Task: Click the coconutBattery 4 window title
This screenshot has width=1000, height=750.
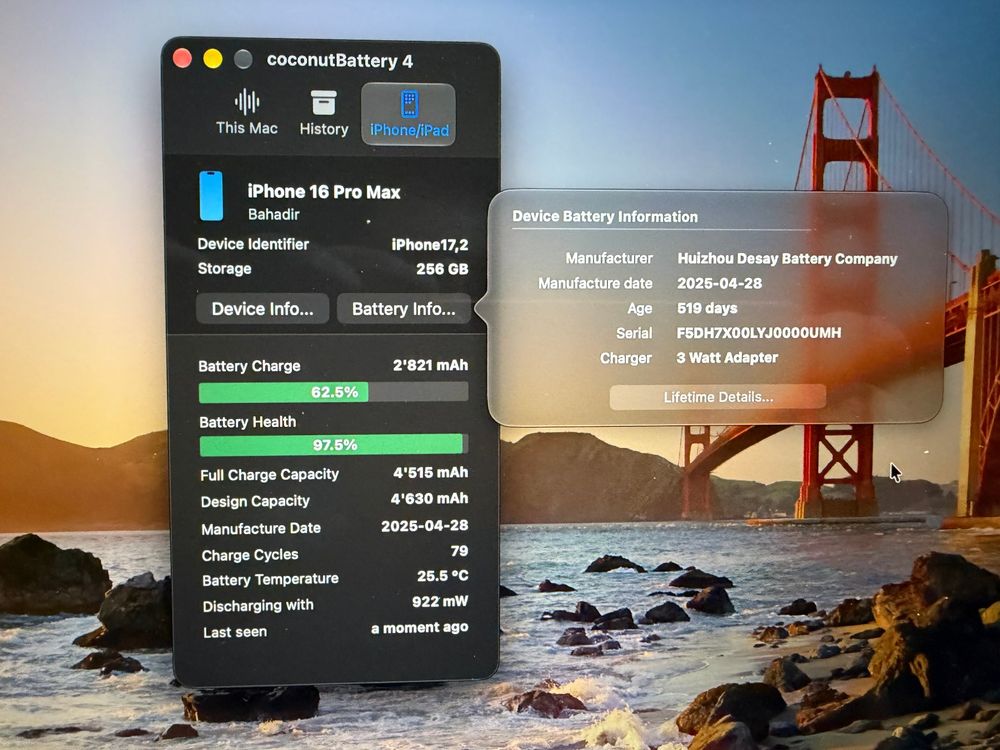Action: (340, 61)
